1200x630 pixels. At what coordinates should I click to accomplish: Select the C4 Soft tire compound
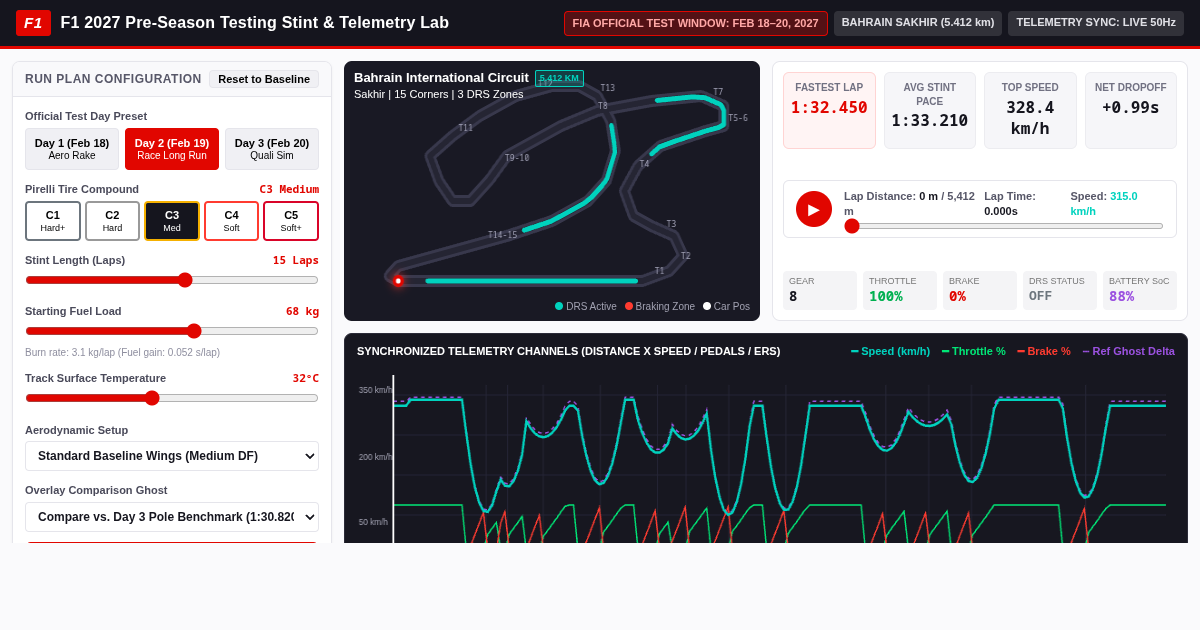[x=231, y=221]
